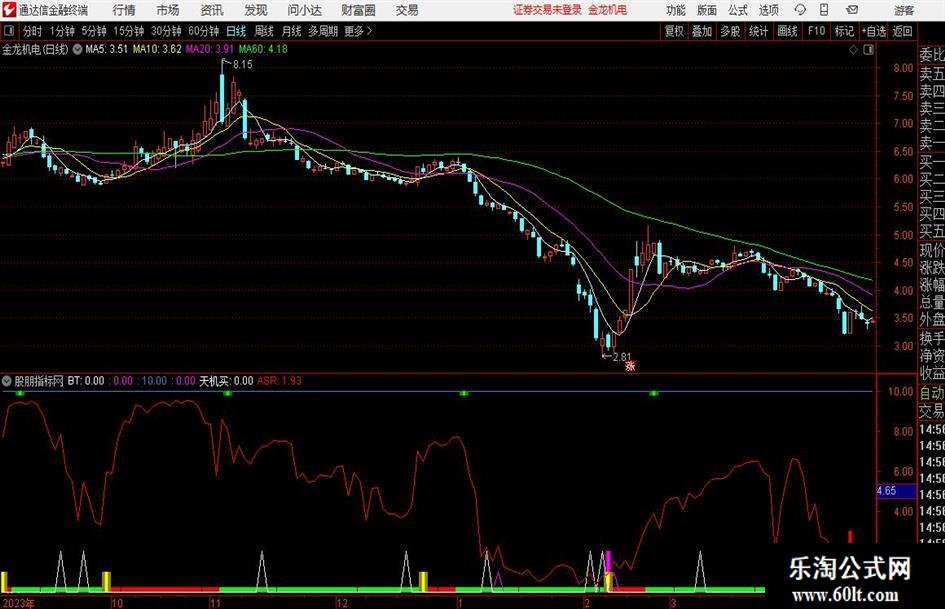Click the 统计 statistics button
Screen dimensions: 945x609
[x=758, y=31]
